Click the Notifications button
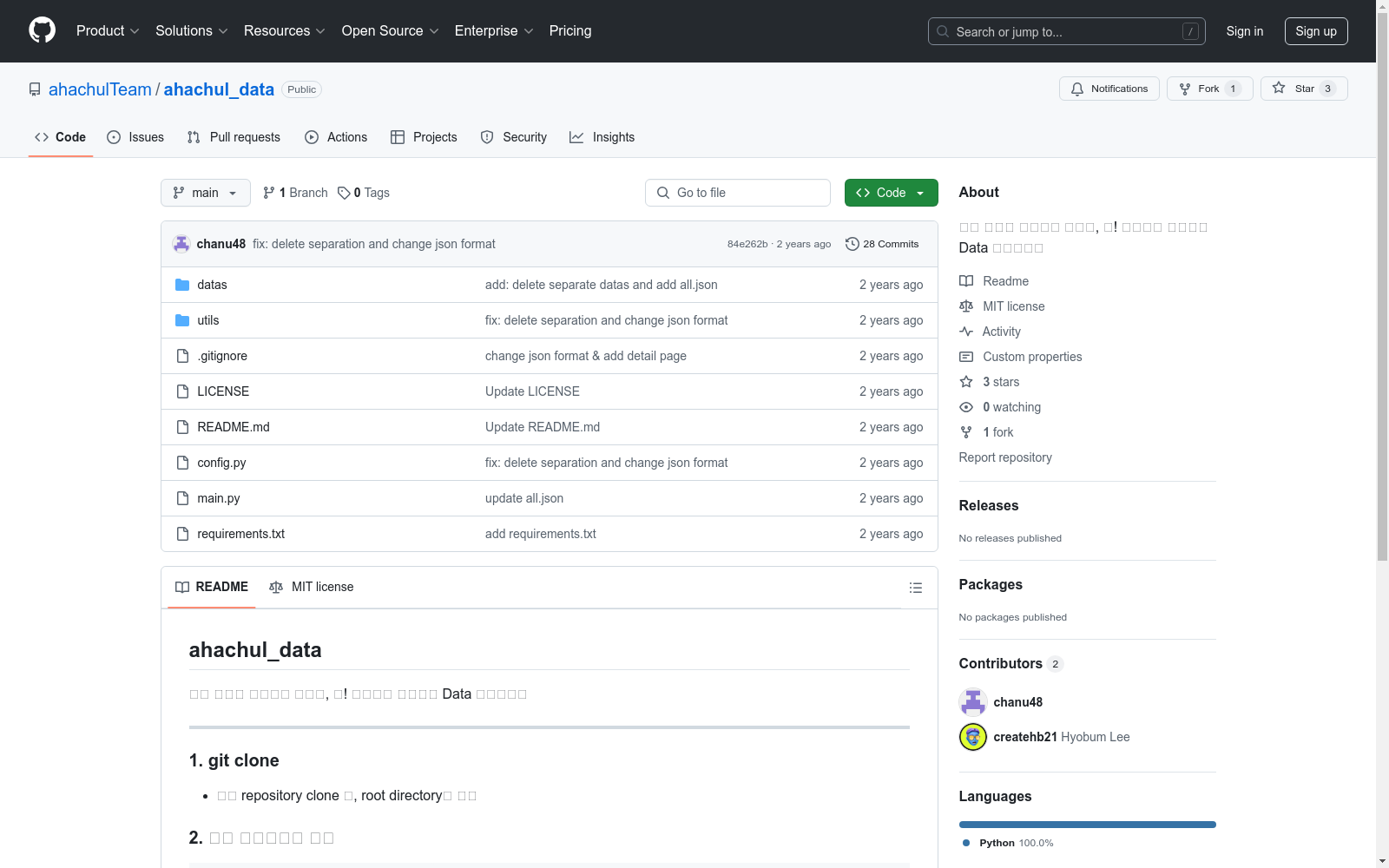This screenshot has height=868, width=1389. click(1109, 89)
